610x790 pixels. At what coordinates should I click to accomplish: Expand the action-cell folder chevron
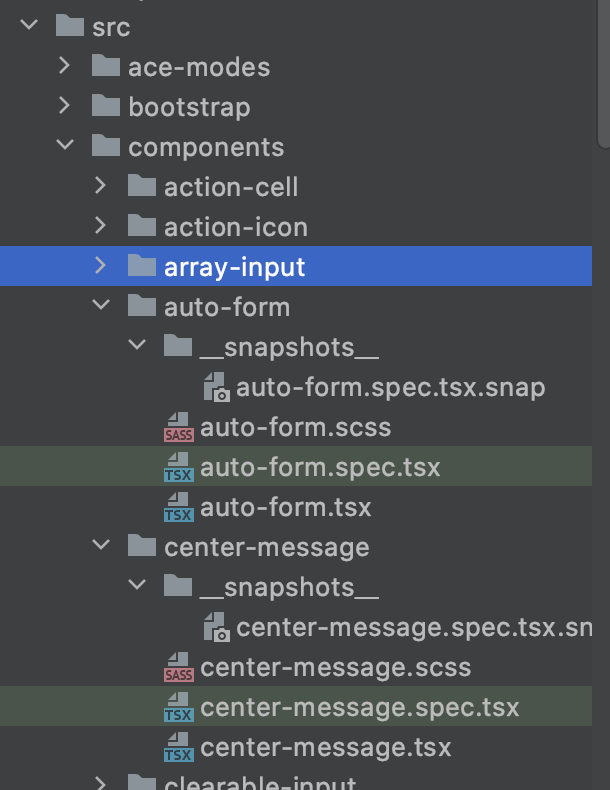(x=100, y=185)
